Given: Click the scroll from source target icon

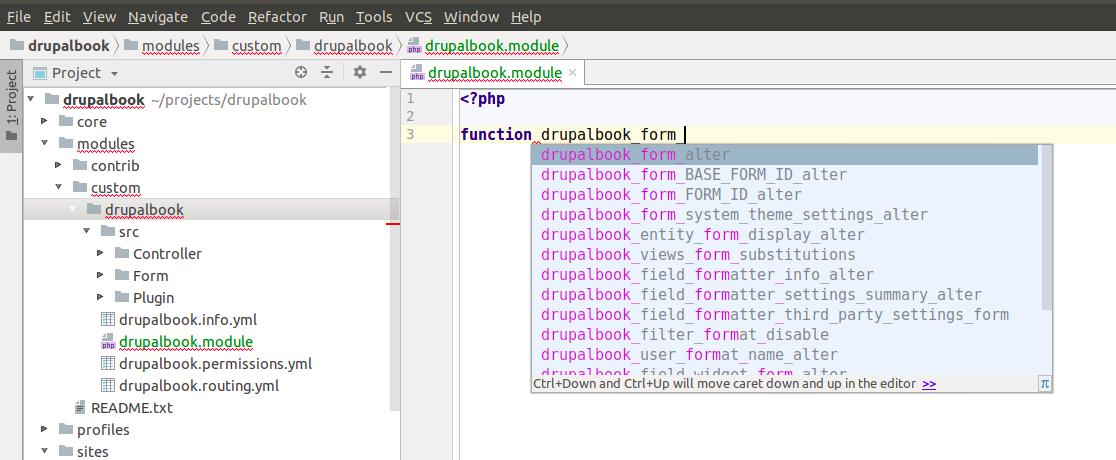Looking at the screenshot, I should pyautogui.click(x=301, y=73).
